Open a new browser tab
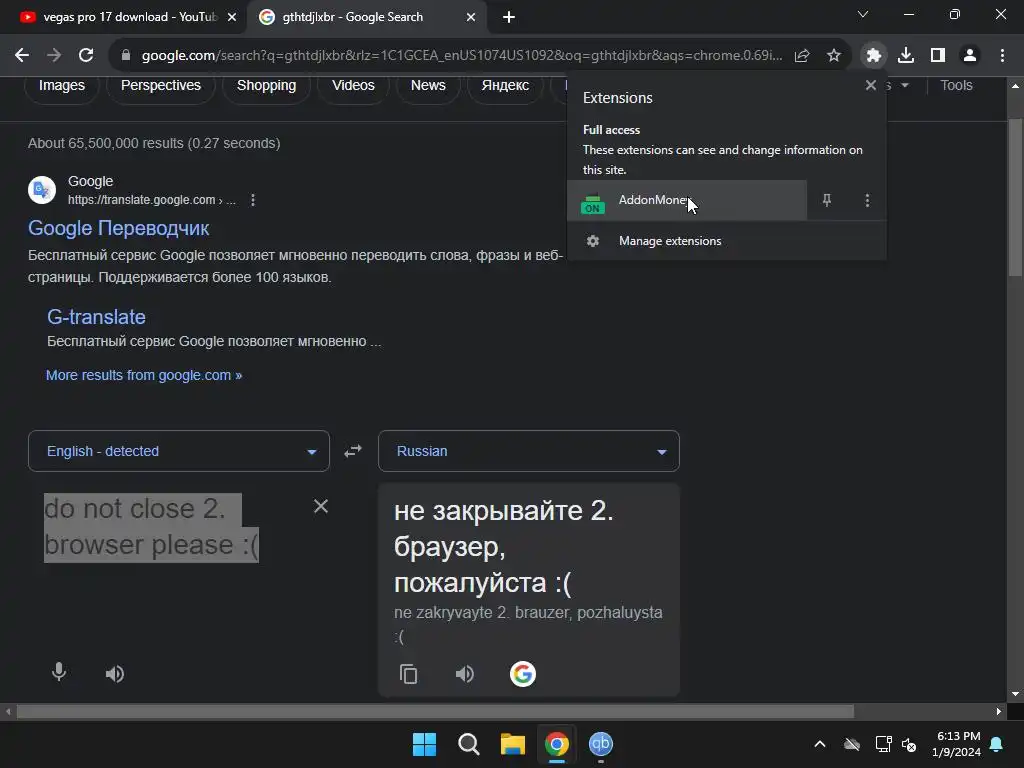Viewport: 1024px width, 768px height. point(509,17)
